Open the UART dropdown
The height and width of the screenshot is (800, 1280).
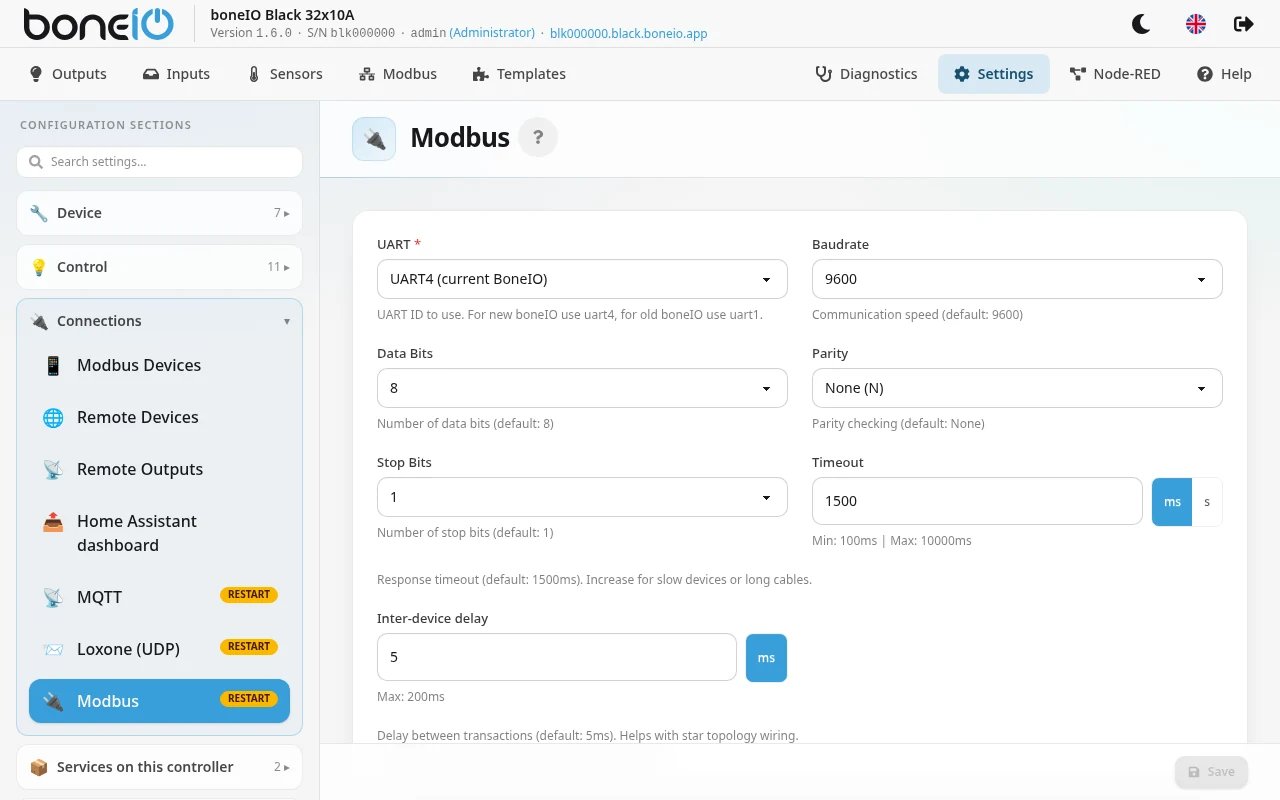pyautogui.click(x=582, y=279)
